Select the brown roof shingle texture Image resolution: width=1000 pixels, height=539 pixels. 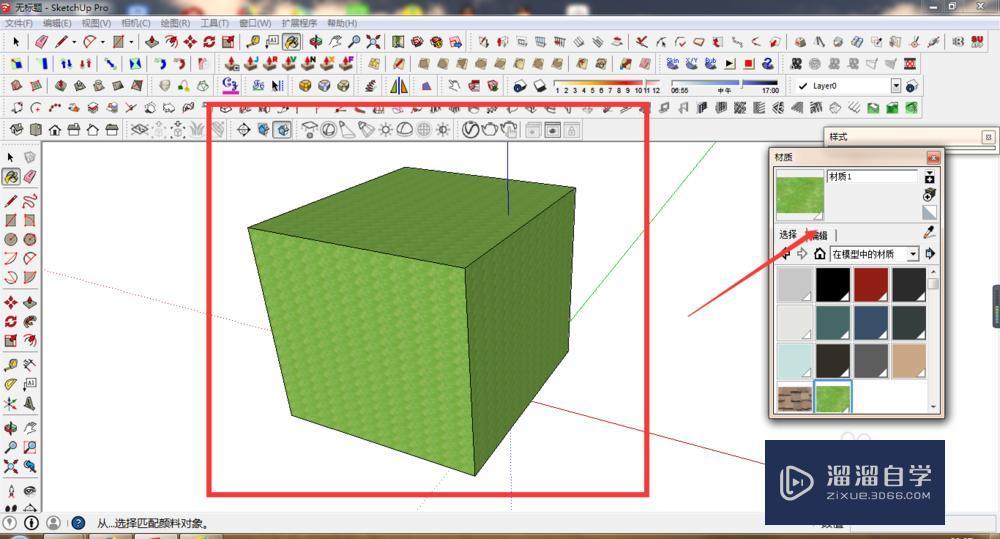795,397
